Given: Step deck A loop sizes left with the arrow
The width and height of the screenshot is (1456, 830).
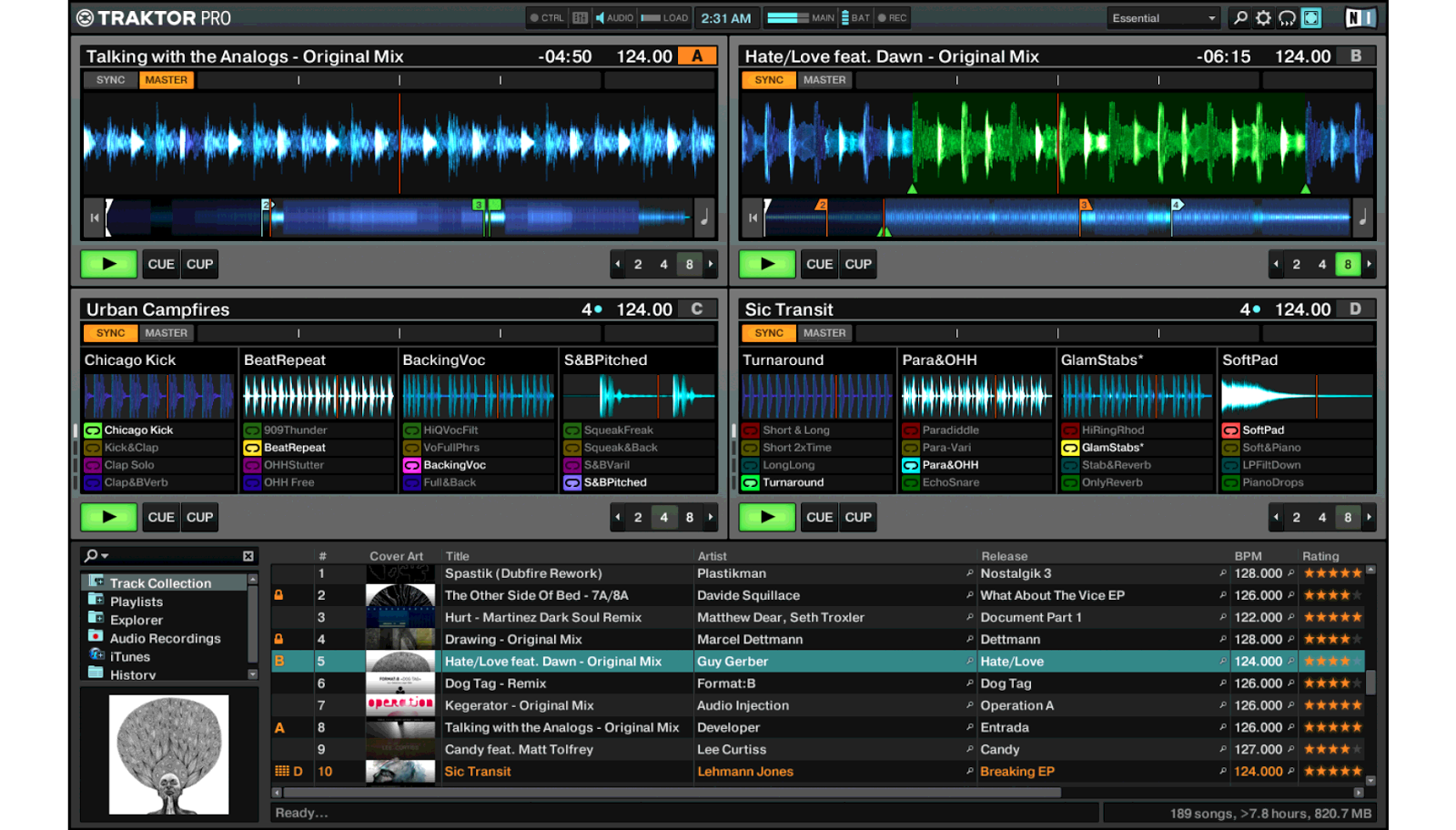Looking at the screenshot, I should point(618,265).
